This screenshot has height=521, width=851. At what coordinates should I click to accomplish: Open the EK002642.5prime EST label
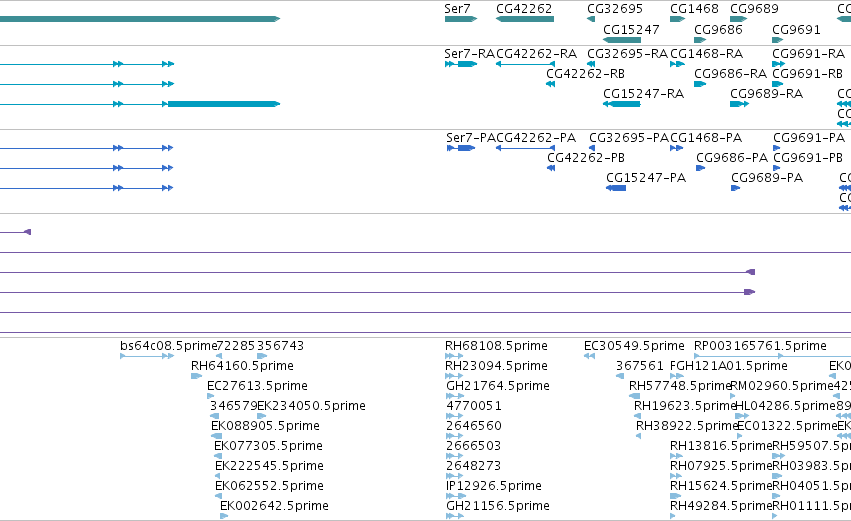274,506
